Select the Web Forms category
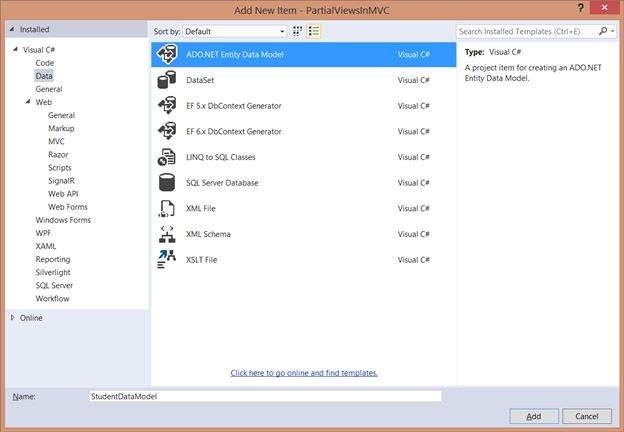 (x=68, y=207)
